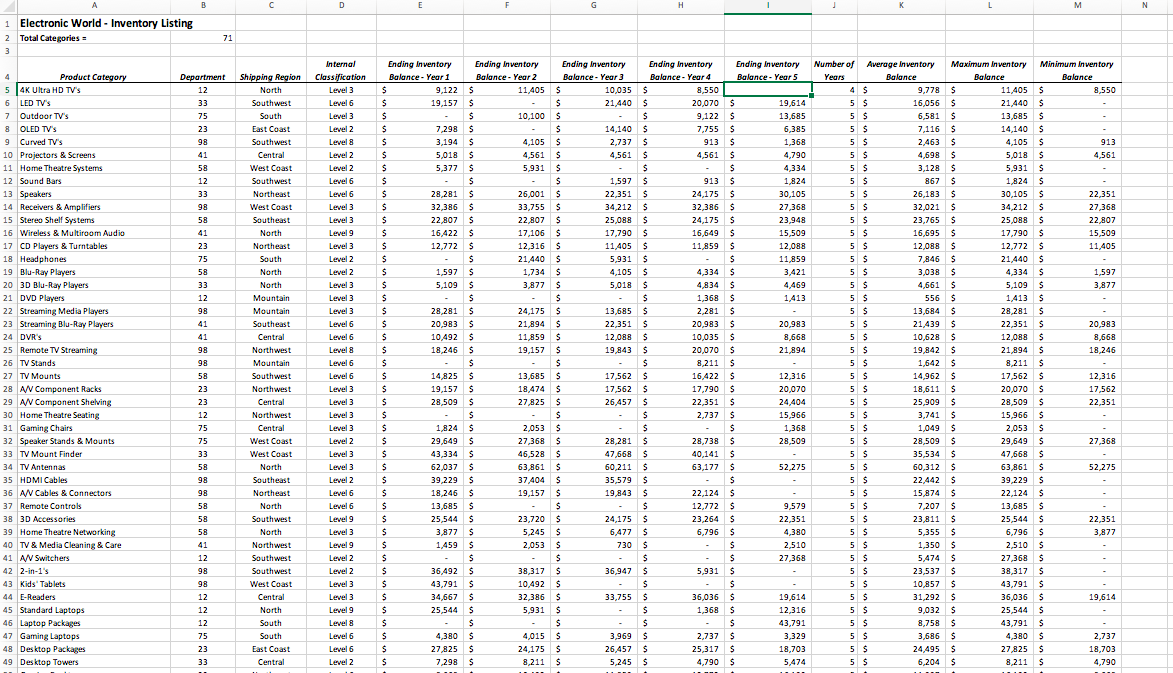Click the 'Shipping Region' header cell
1173x673 pixels.
click(x=271, y=70)
